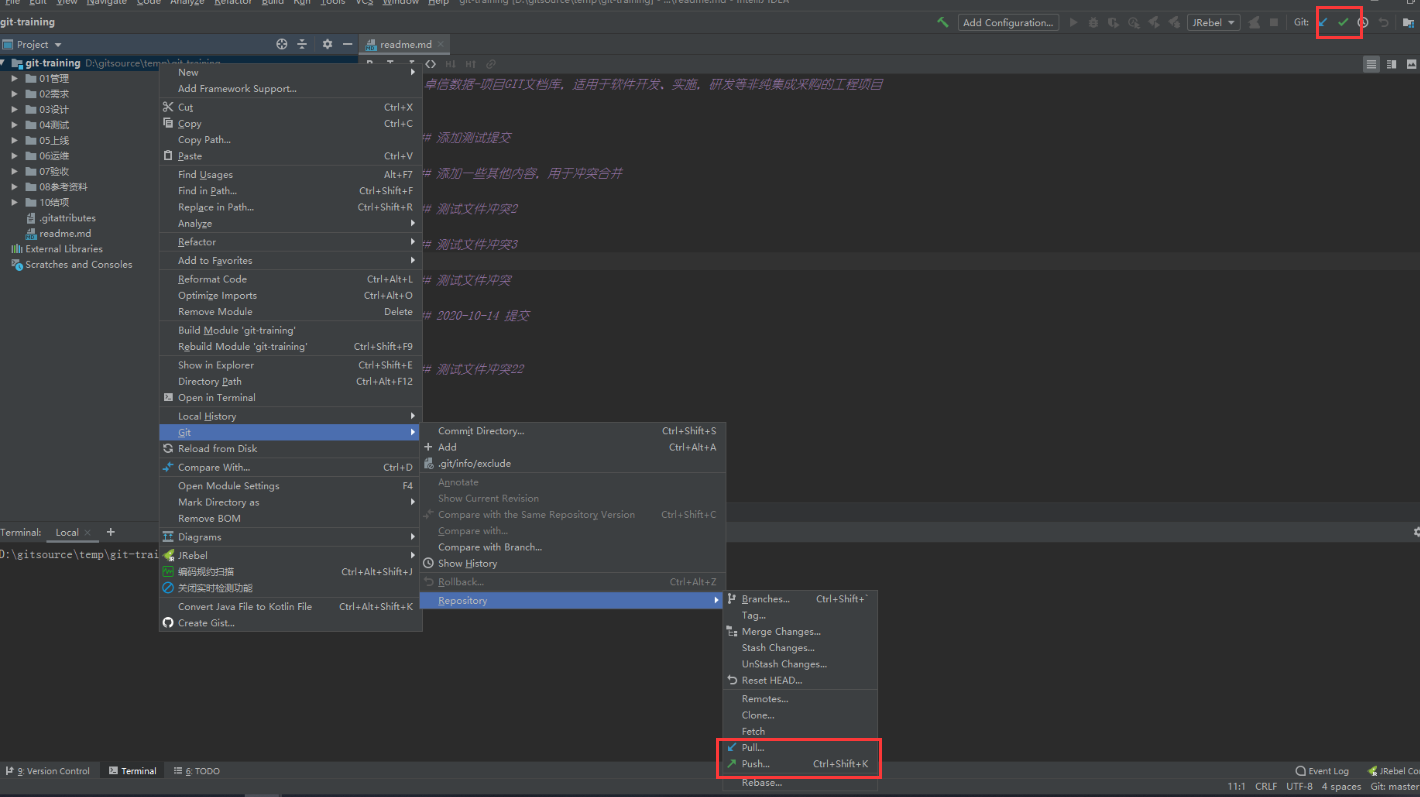Close the readme.md editor tab
This screenshot has width=1420, height=797.
pos(441,44)
